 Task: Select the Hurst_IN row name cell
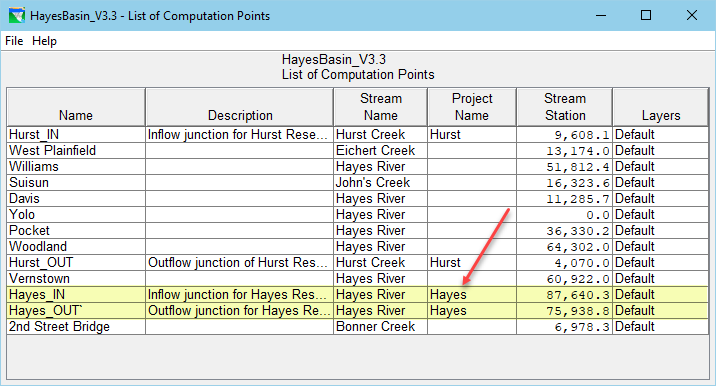tap(76, 135)
